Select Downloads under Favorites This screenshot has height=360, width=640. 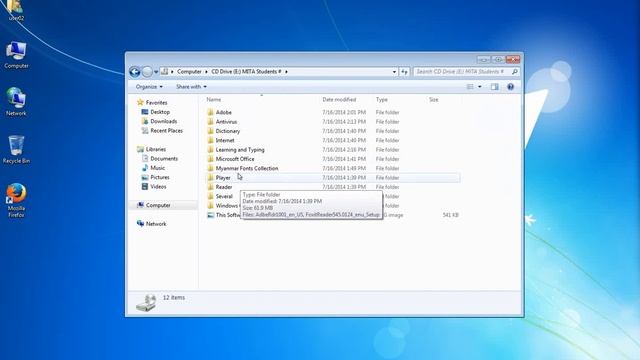click(164, 121)
